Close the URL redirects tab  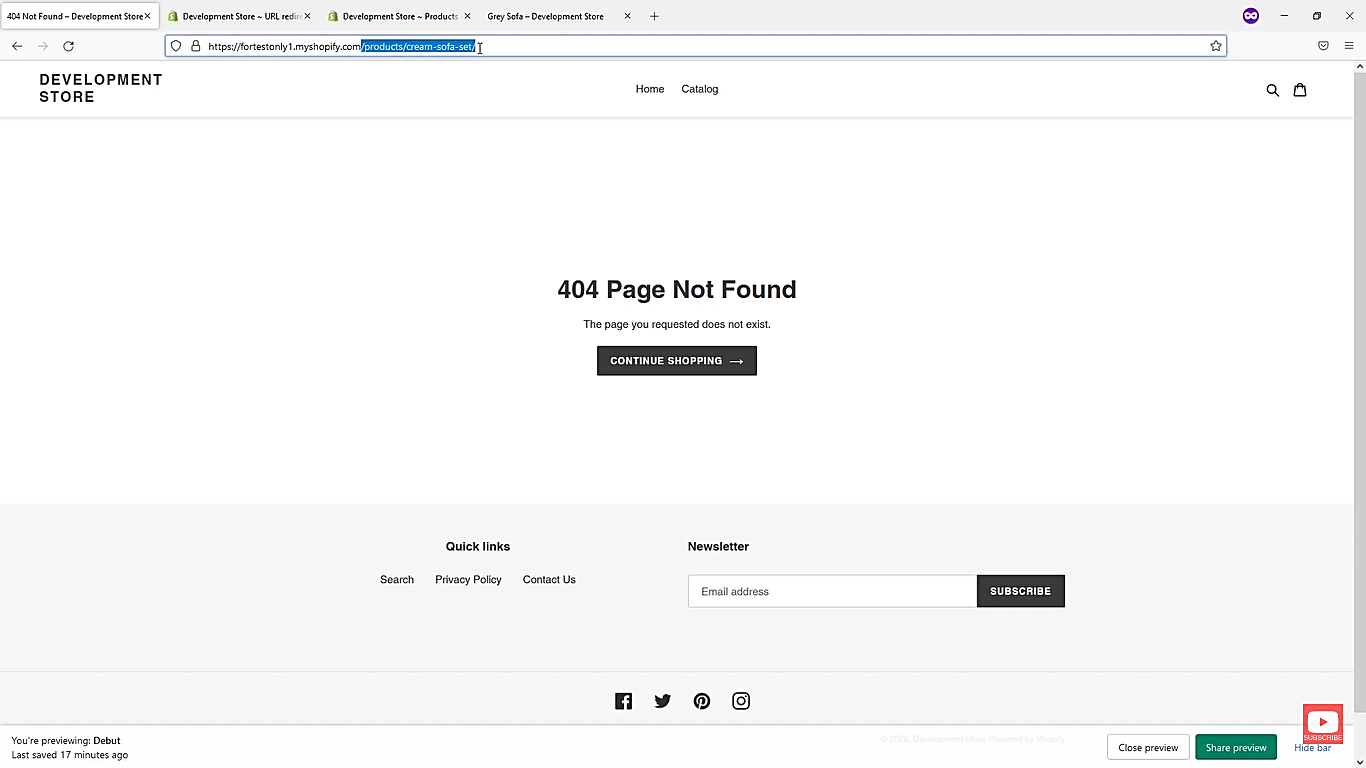coord(307,16)
